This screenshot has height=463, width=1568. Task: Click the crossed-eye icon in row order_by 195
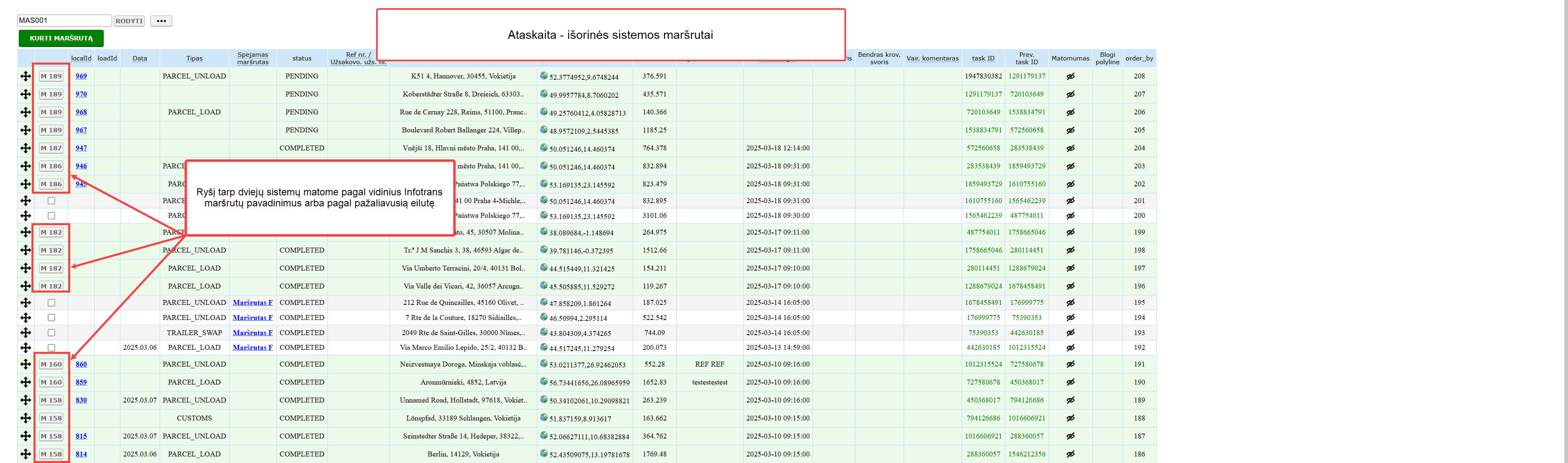(x=1070, y=302)
